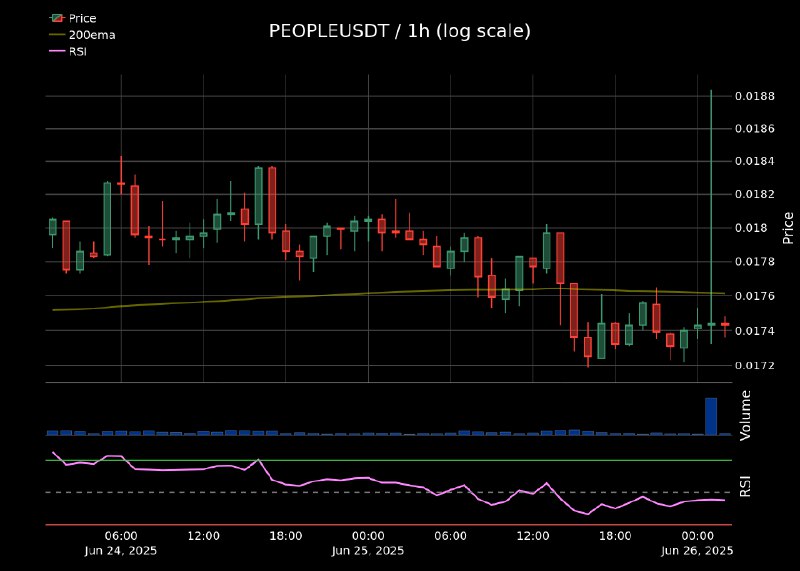Click the vertical 'RSI' axis title
This screenshot has width=800, height=571.
[745, 486]
